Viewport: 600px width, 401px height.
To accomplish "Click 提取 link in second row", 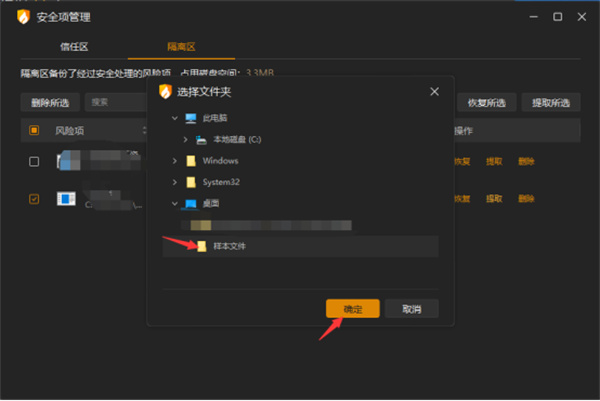I will point(494,199).
